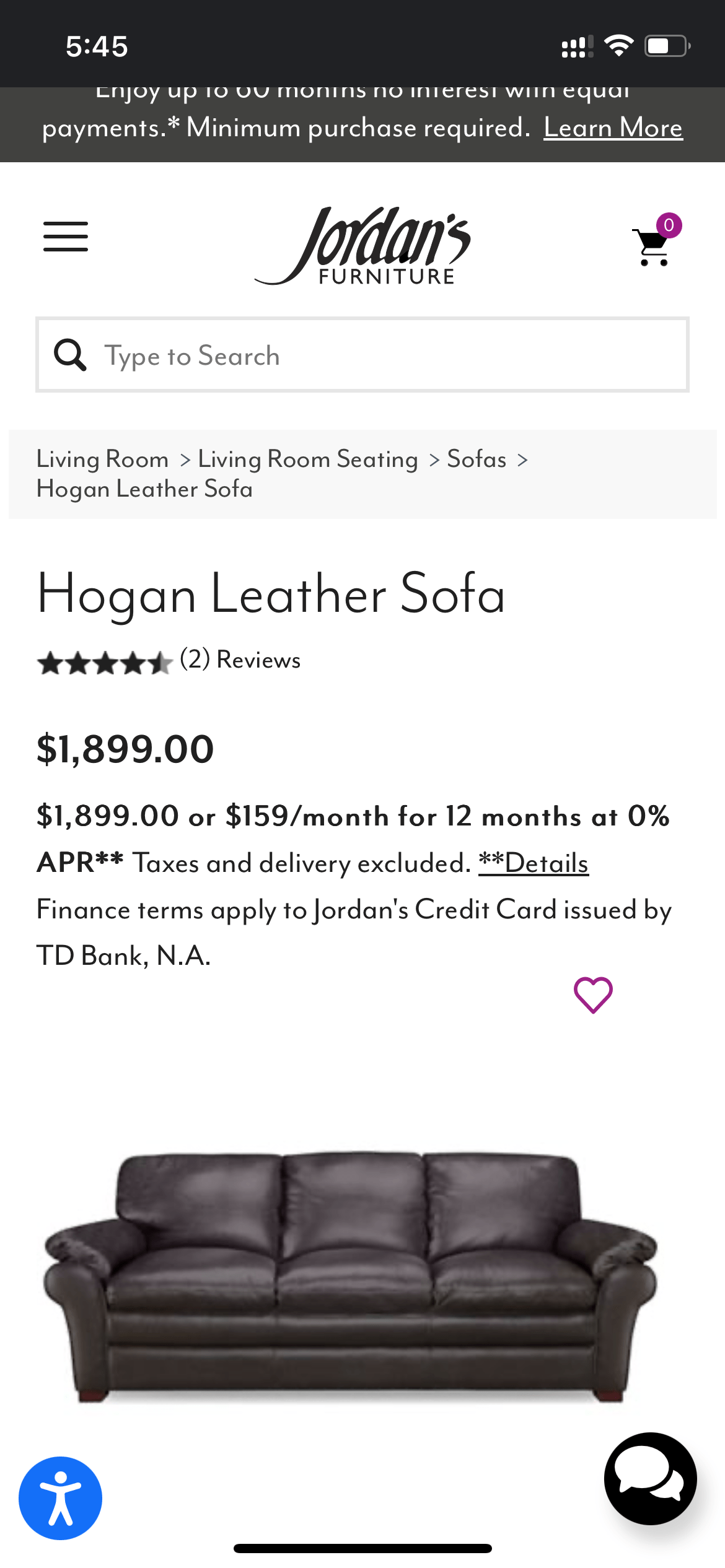Screen dimensions: 725x1568
Task: Click the battery indicator
Action: (x=662, y=44)
